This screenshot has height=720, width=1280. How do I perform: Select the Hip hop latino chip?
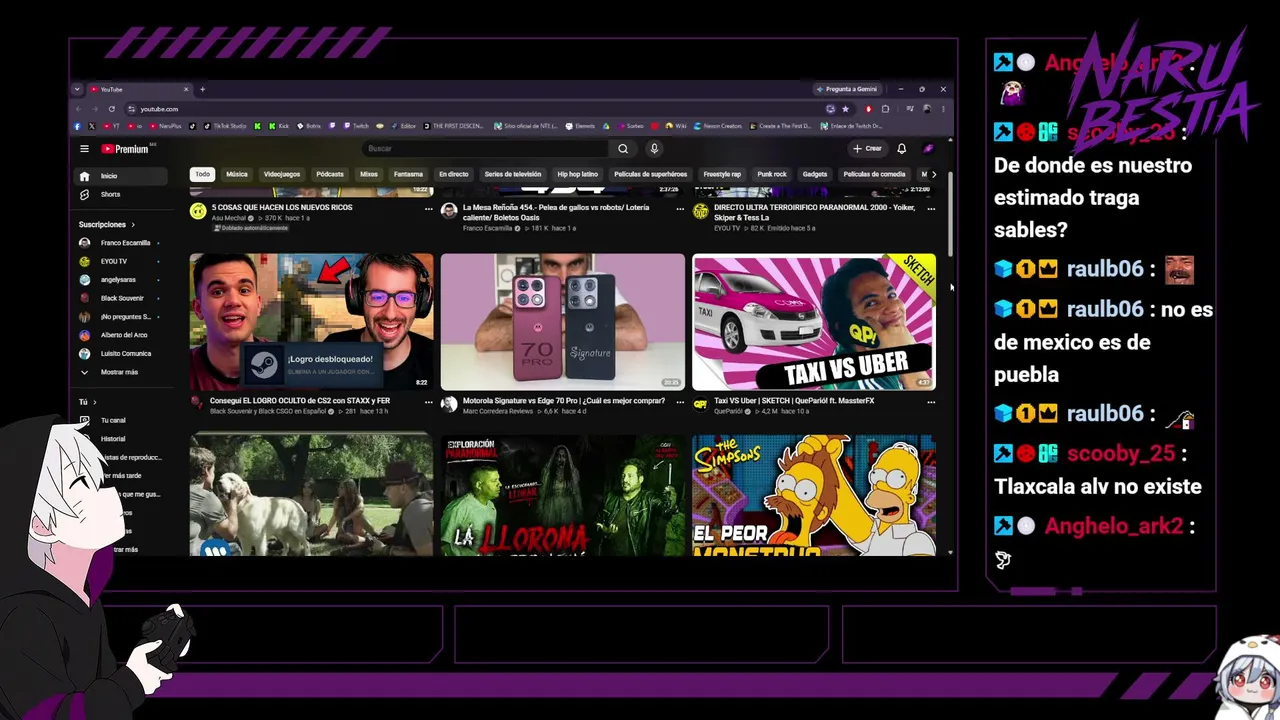tap(577, 174)
